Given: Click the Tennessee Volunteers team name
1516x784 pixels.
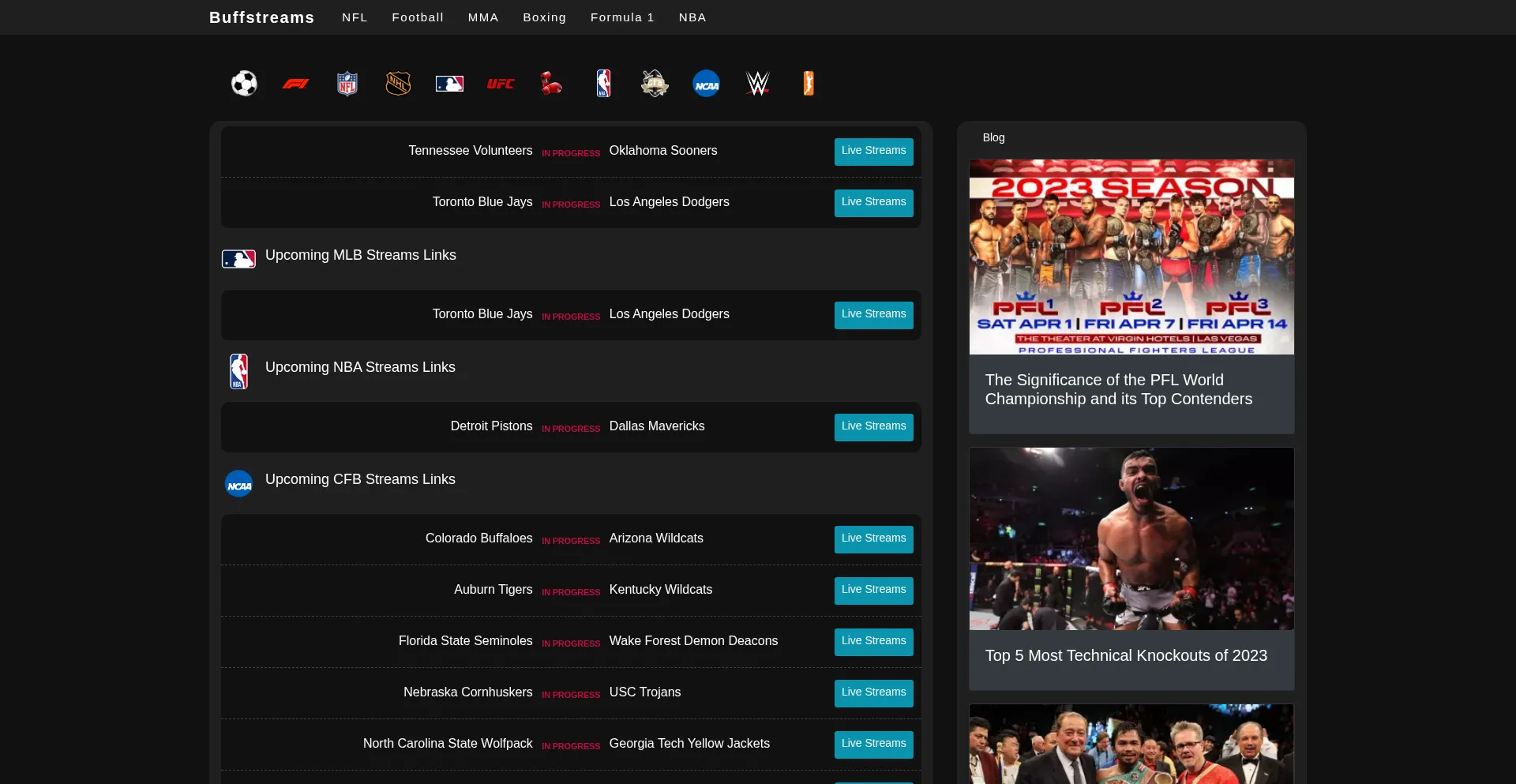Looking at the screenshot, I should point(471,151).
